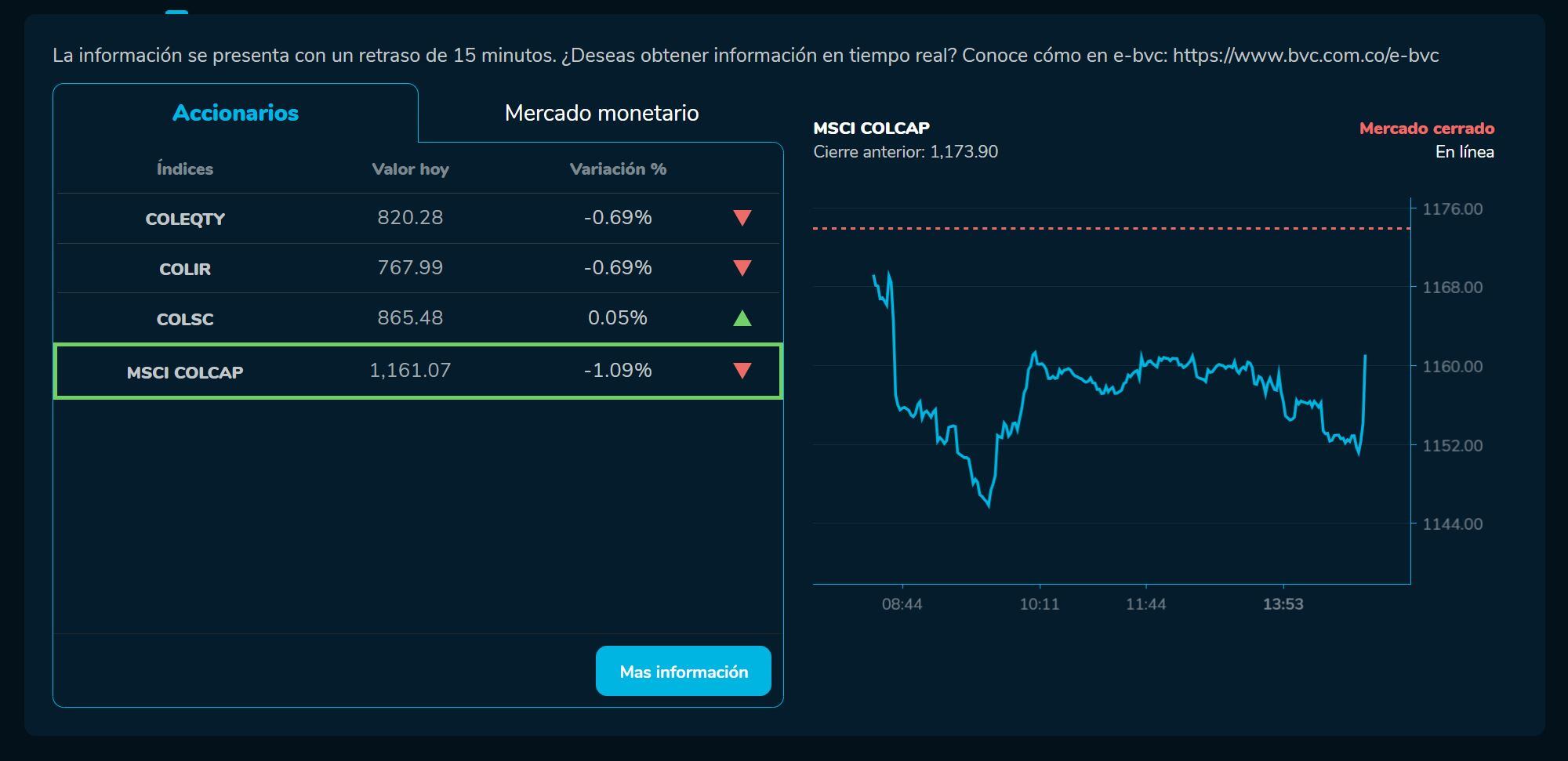Expand the Variación % column header
The height and width of the screenshot is (761, 1568).
(x=619, y=169)
